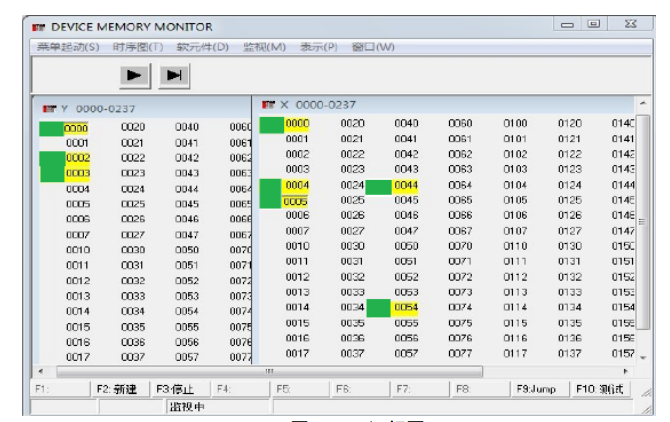
Task: Select device 0077 in the X window
Action: point(460,353)
